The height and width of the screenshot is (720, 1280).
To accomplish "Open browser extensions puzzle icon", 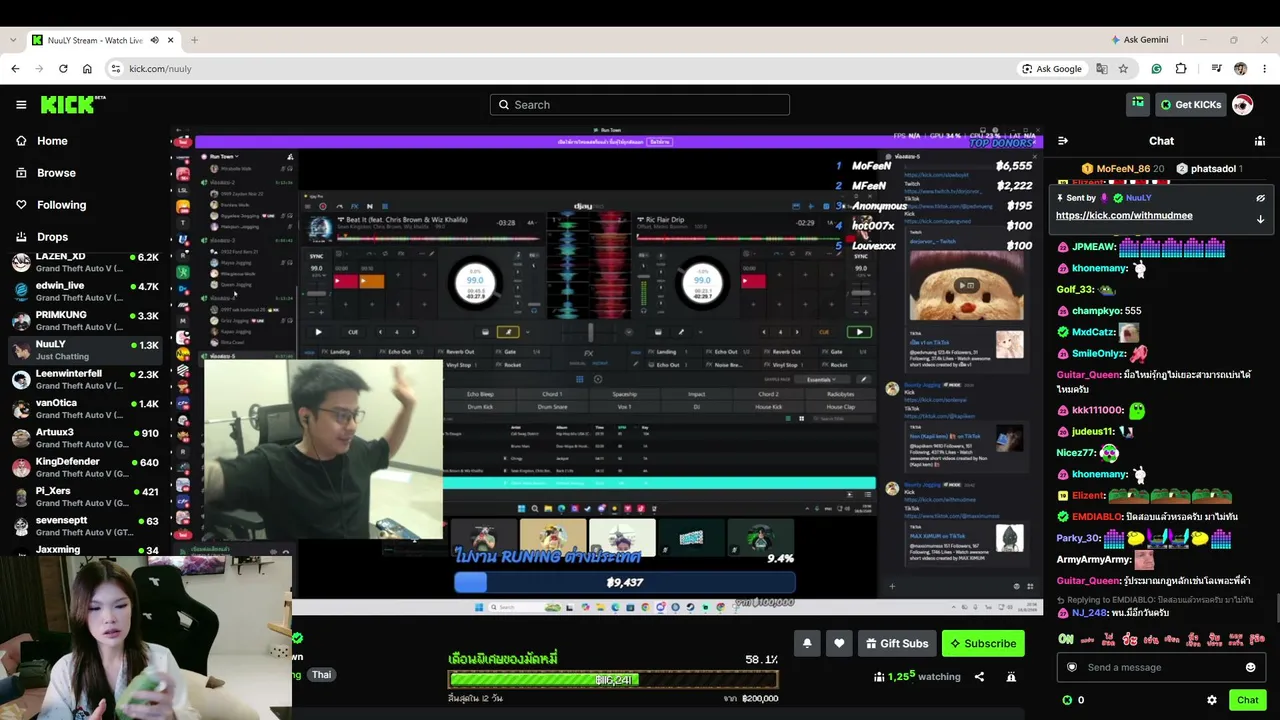I will (x=1181, y=69).
